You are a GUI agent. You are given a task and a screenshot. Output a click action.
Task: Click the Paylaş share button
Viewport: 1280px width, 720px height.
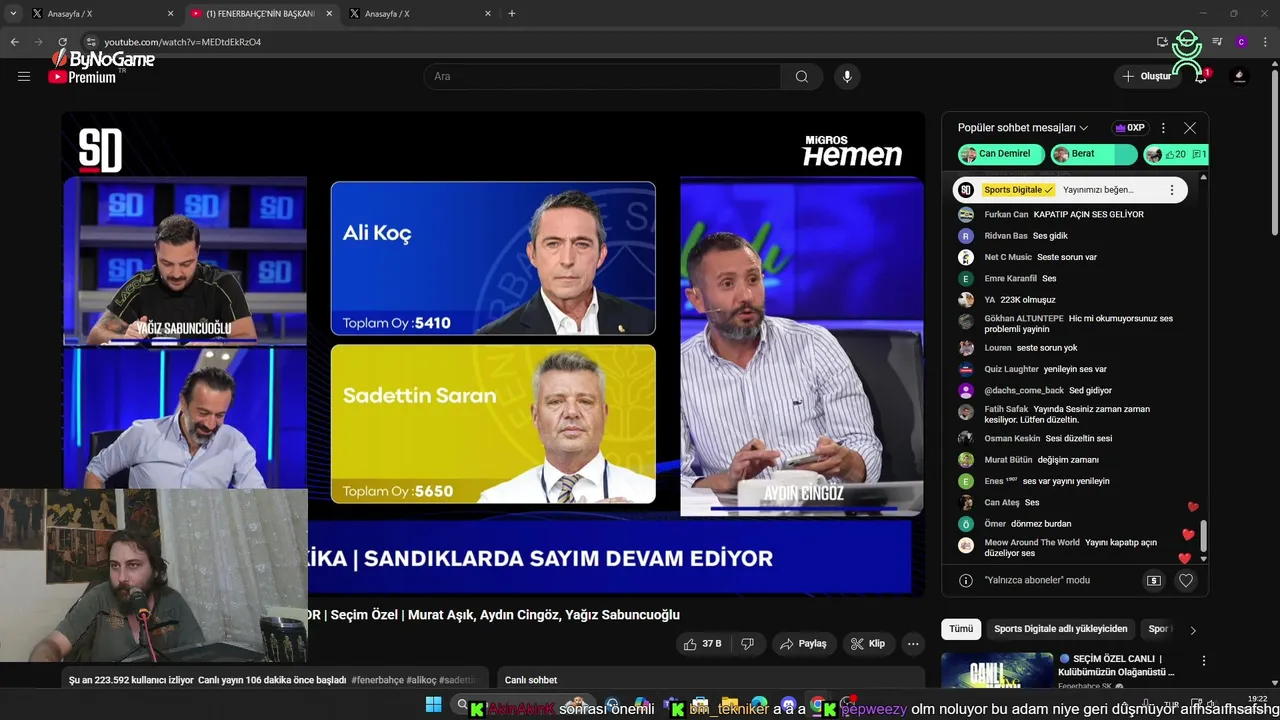803,644
